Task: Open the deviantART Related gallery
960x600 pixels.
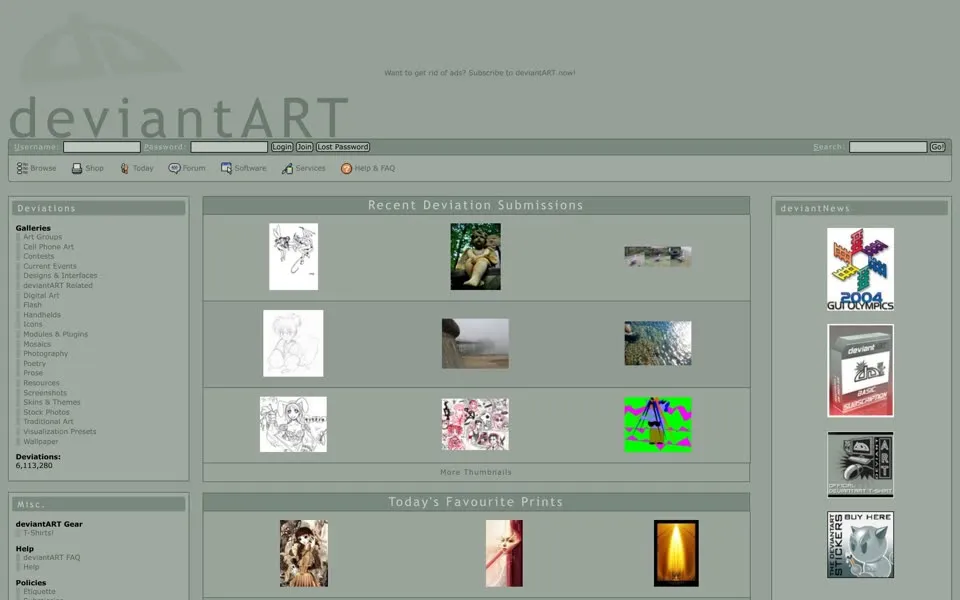Action: point(58,285)
